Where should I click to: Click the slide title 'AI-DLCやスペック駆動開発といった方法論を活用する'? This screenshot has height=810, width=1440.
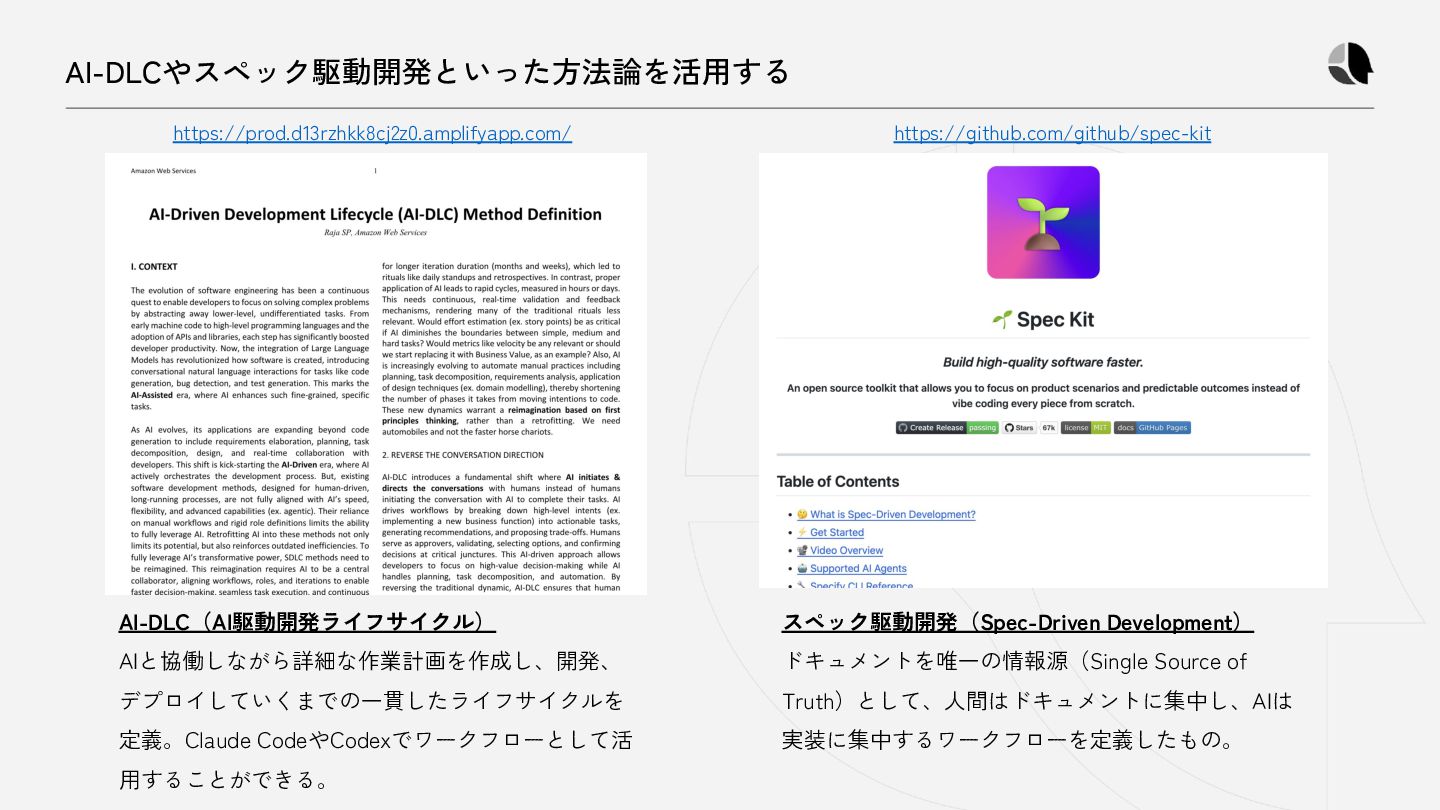pos(427,72)
